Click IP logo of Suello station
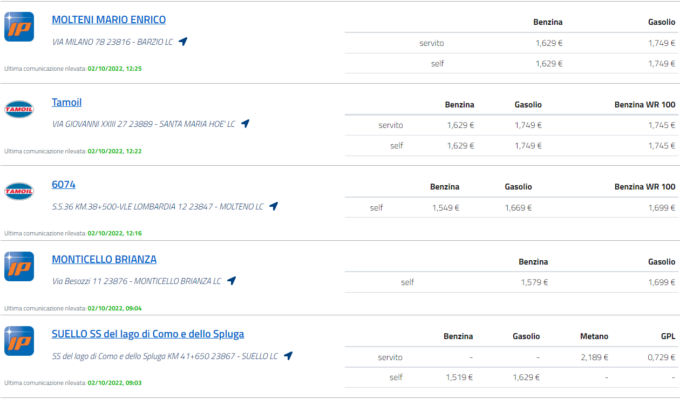Viewport: 680px width, 399px height. (19, 341)
